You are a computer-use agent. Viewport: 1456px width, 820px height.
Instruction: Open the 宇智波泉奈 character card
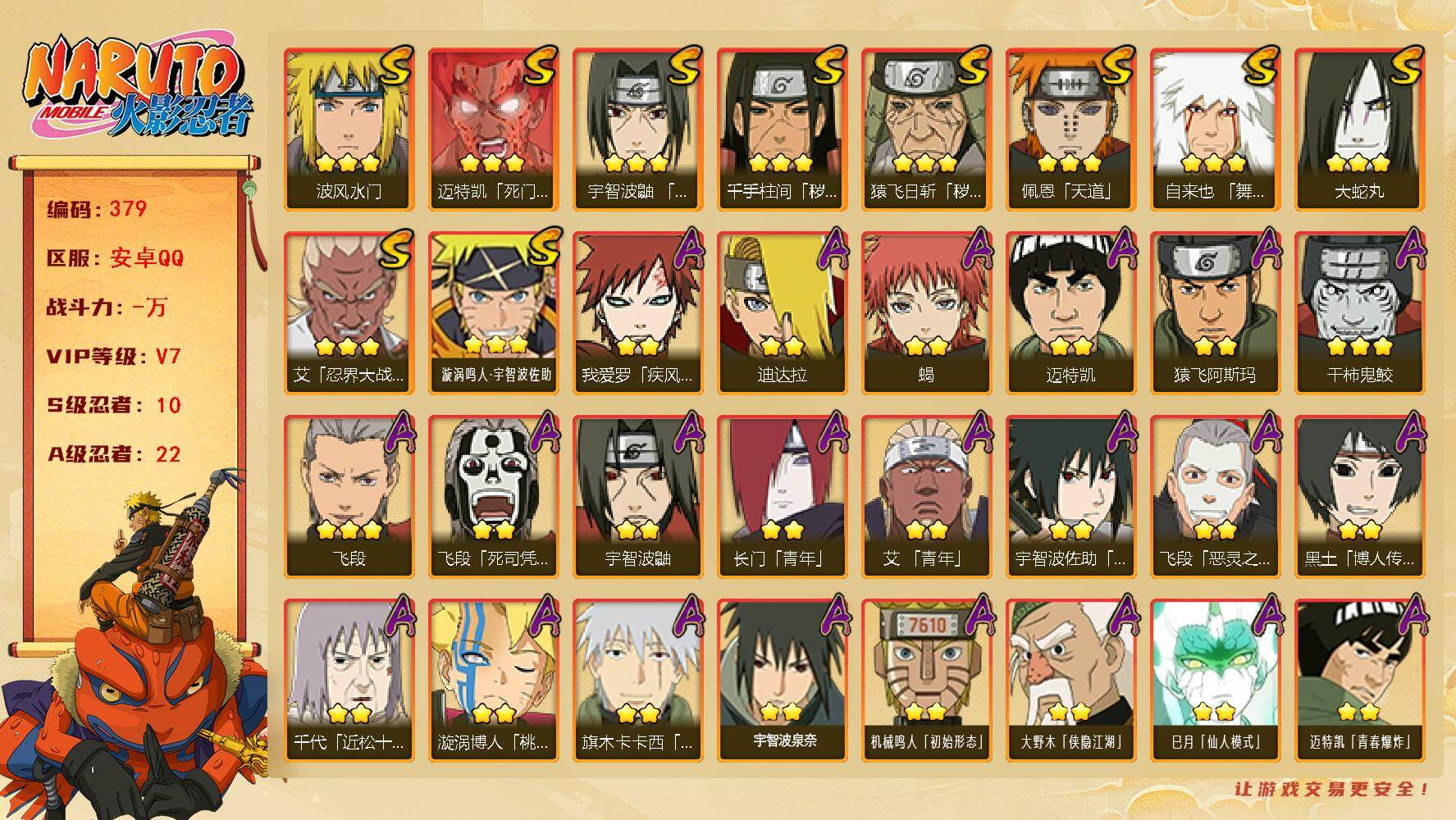(783, 681)
